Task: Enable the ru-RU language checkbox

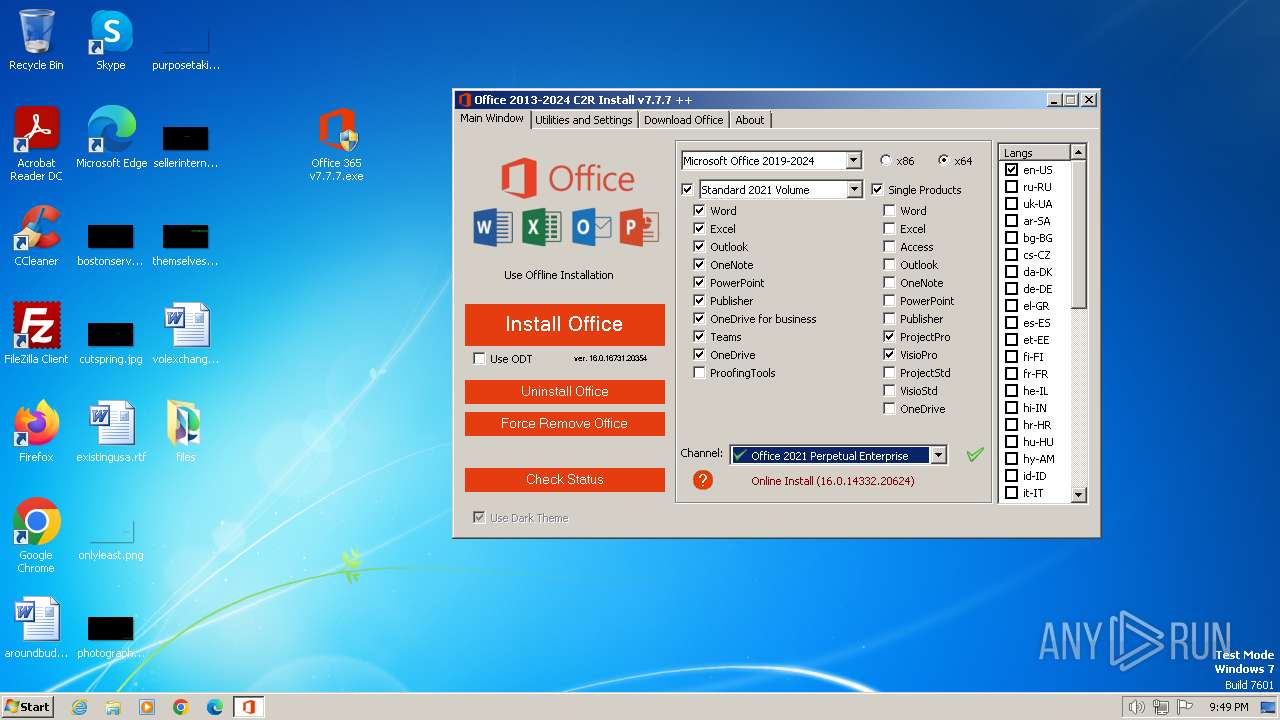Action: (x=1011, y=187)
